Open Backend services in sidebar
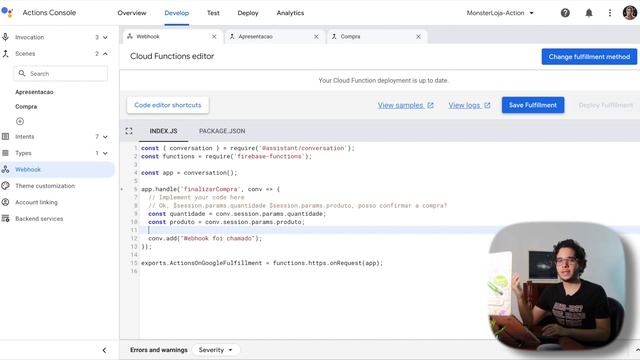 click(39, 219)
